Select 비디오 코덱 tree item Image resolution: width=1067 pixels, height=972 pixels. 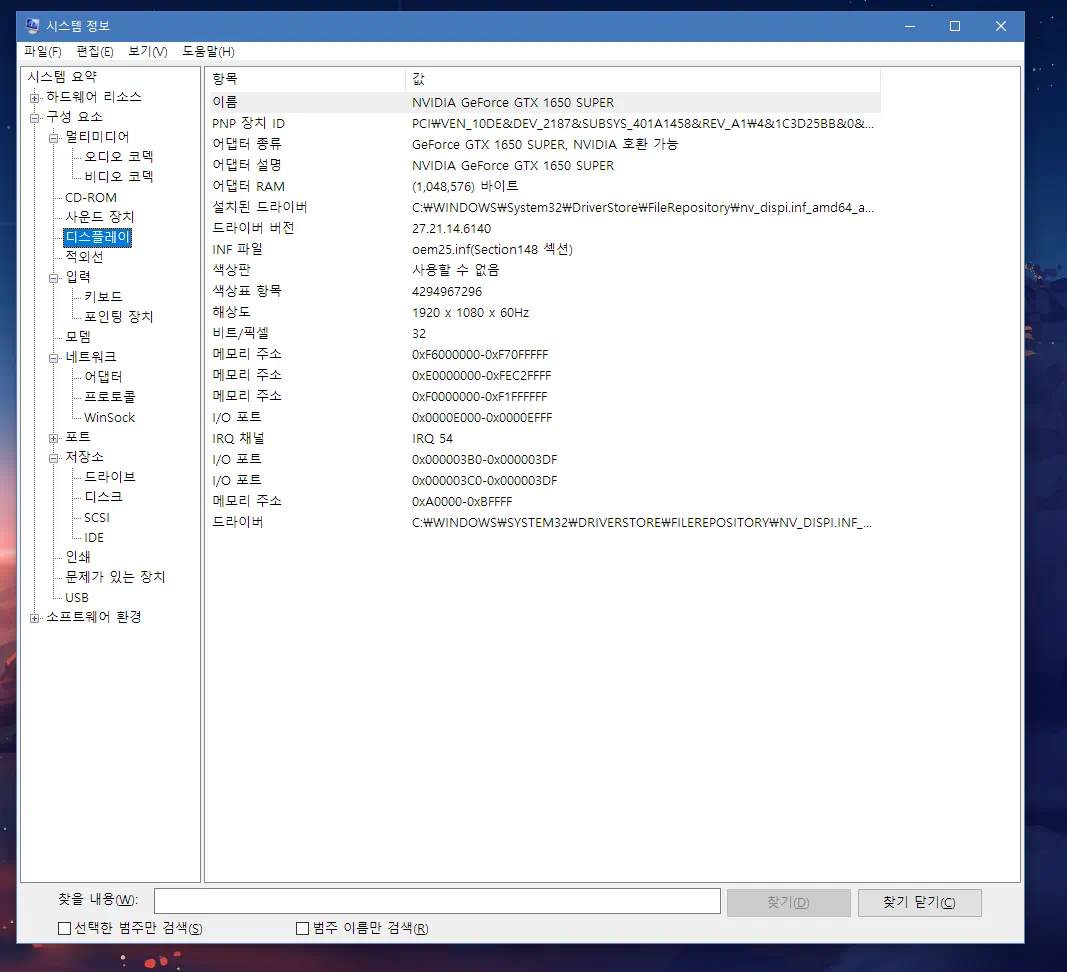[x=118, y=176]
